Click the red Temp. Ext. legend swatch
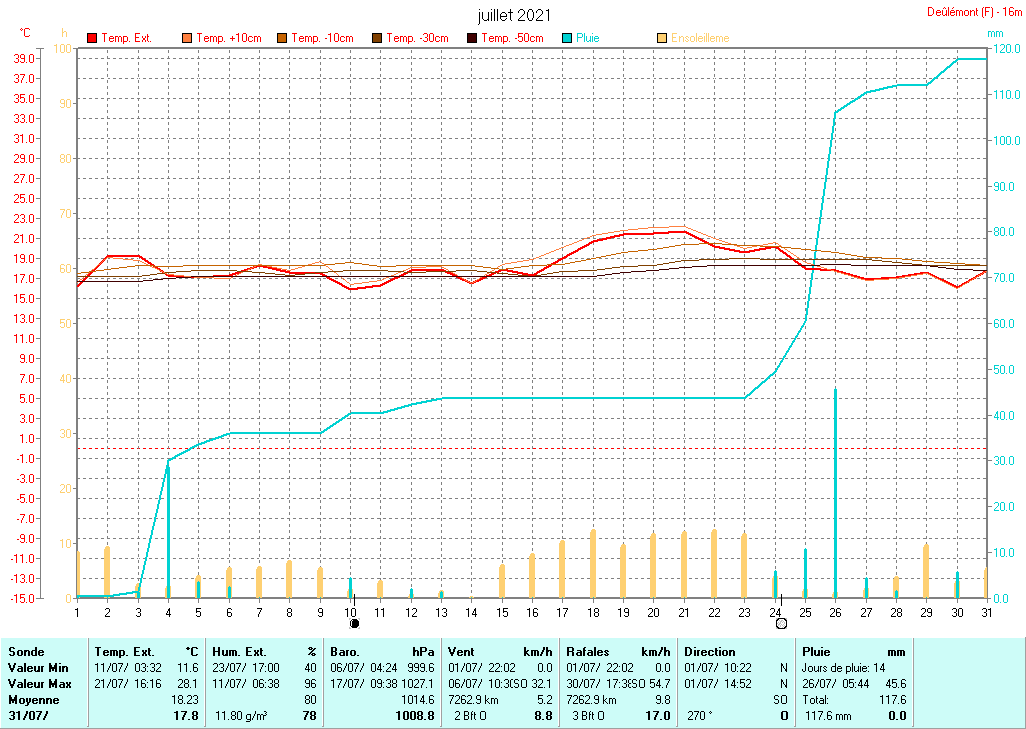 tap(93, 38)
